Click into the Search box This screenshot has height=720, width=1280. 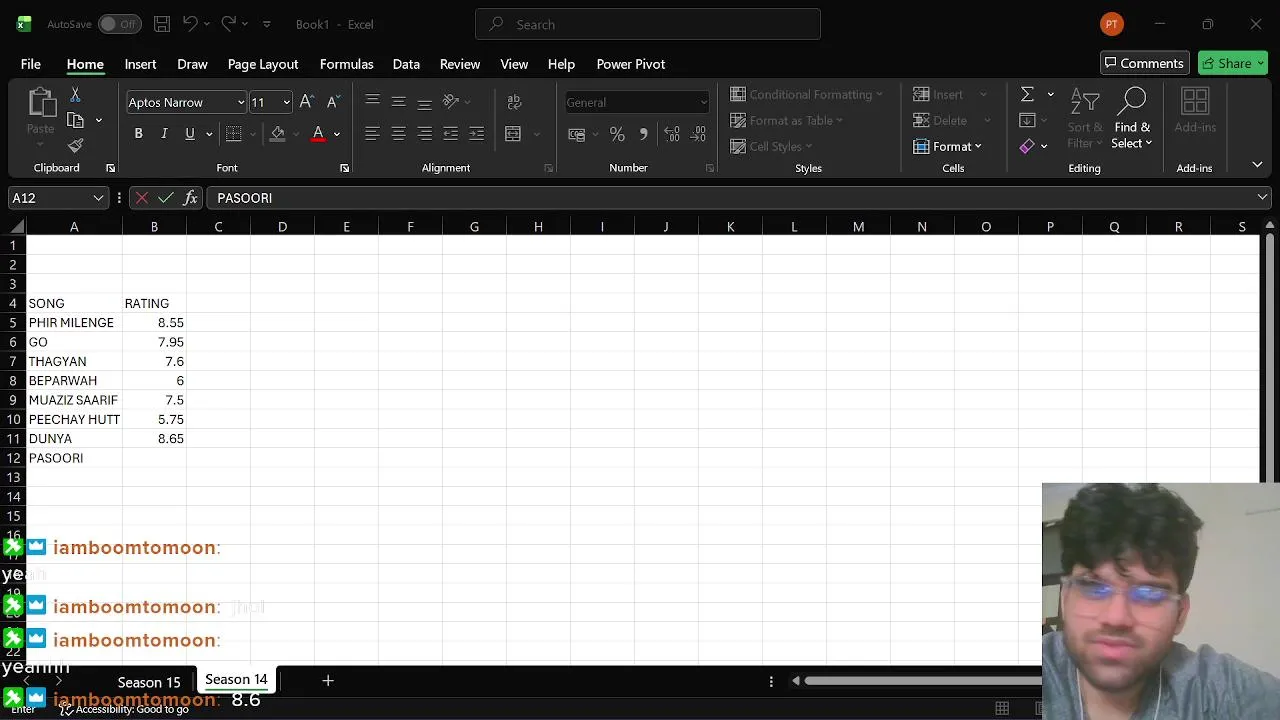click(x=648, y=24)
